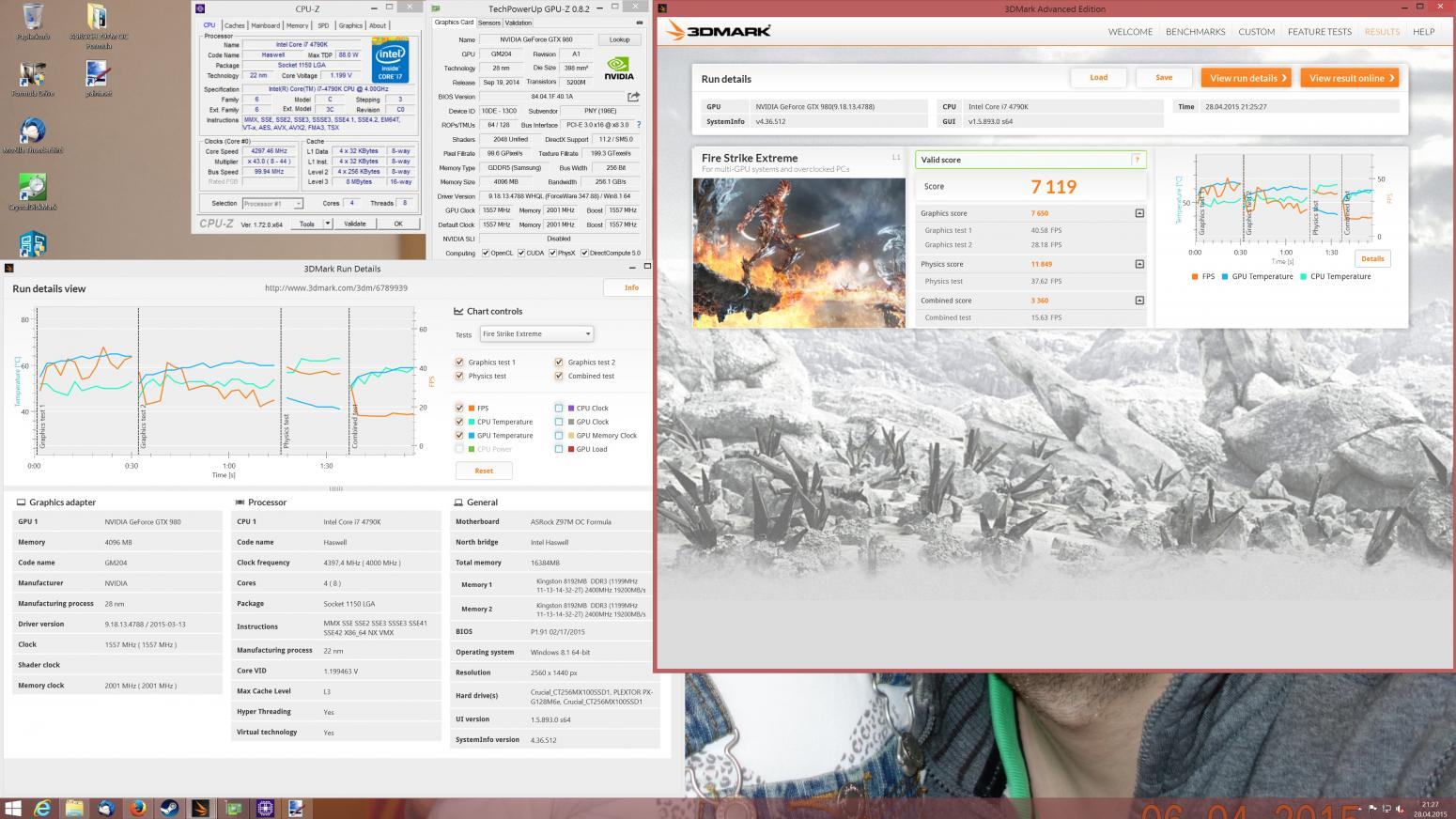Open Thunderbird from the taskbar
The height and width of the screenshot is (819, 1456).
pyautogui.click(x=106, y=808)
